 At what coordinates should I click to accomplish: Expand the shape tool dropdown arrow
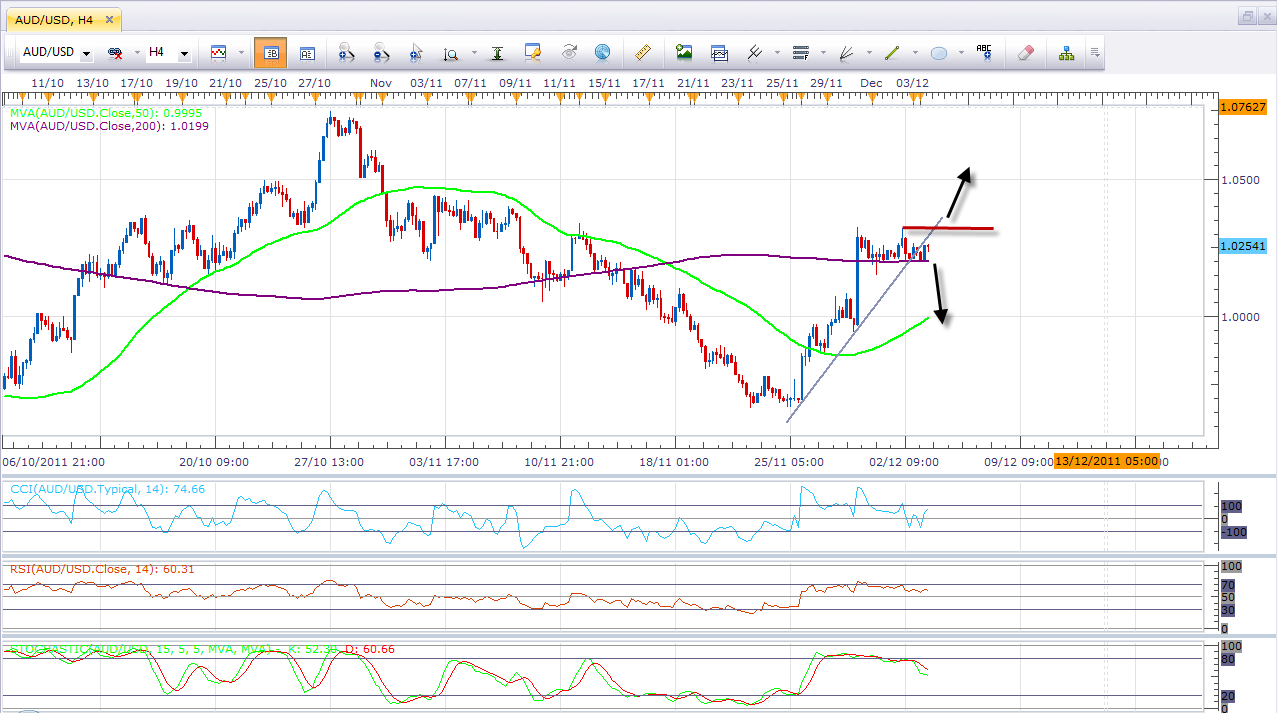pos(961,53)
